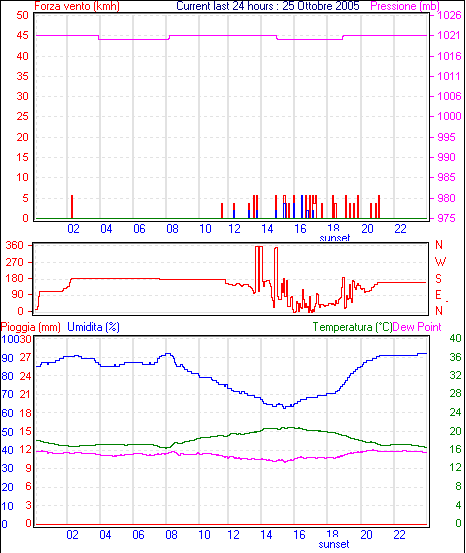Click the 1021 pressure axis value
This screenshot has height=553, width=466.
449,35
